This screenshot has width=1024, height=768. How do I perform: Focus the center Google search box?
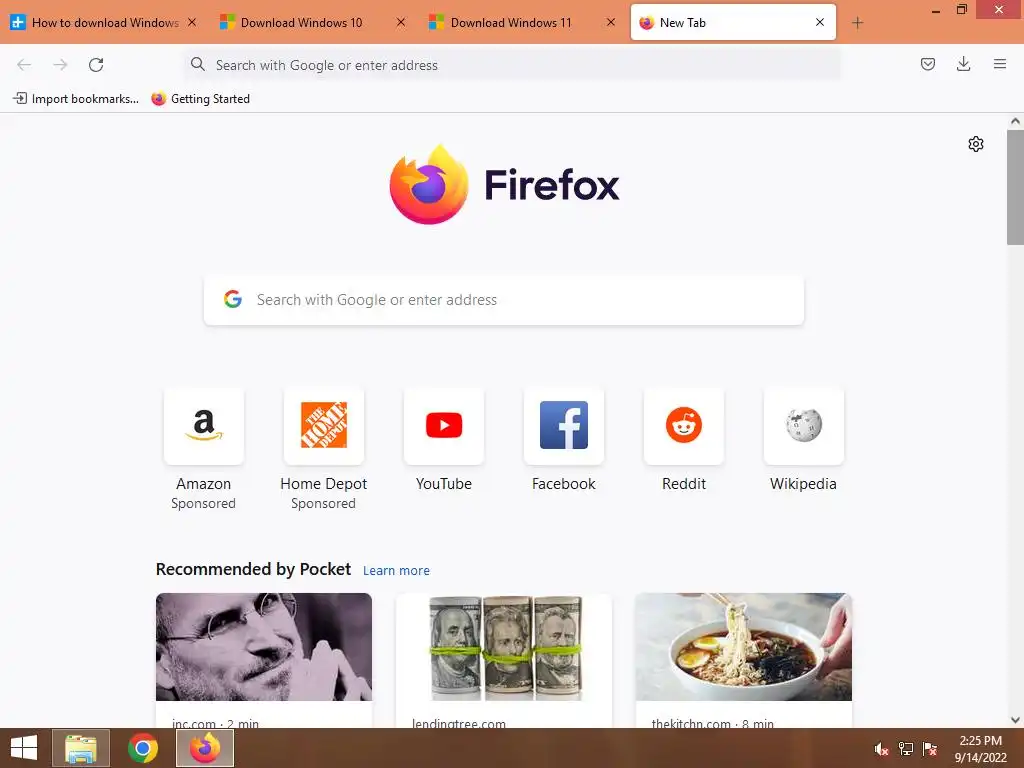click(x=504, y=300)
